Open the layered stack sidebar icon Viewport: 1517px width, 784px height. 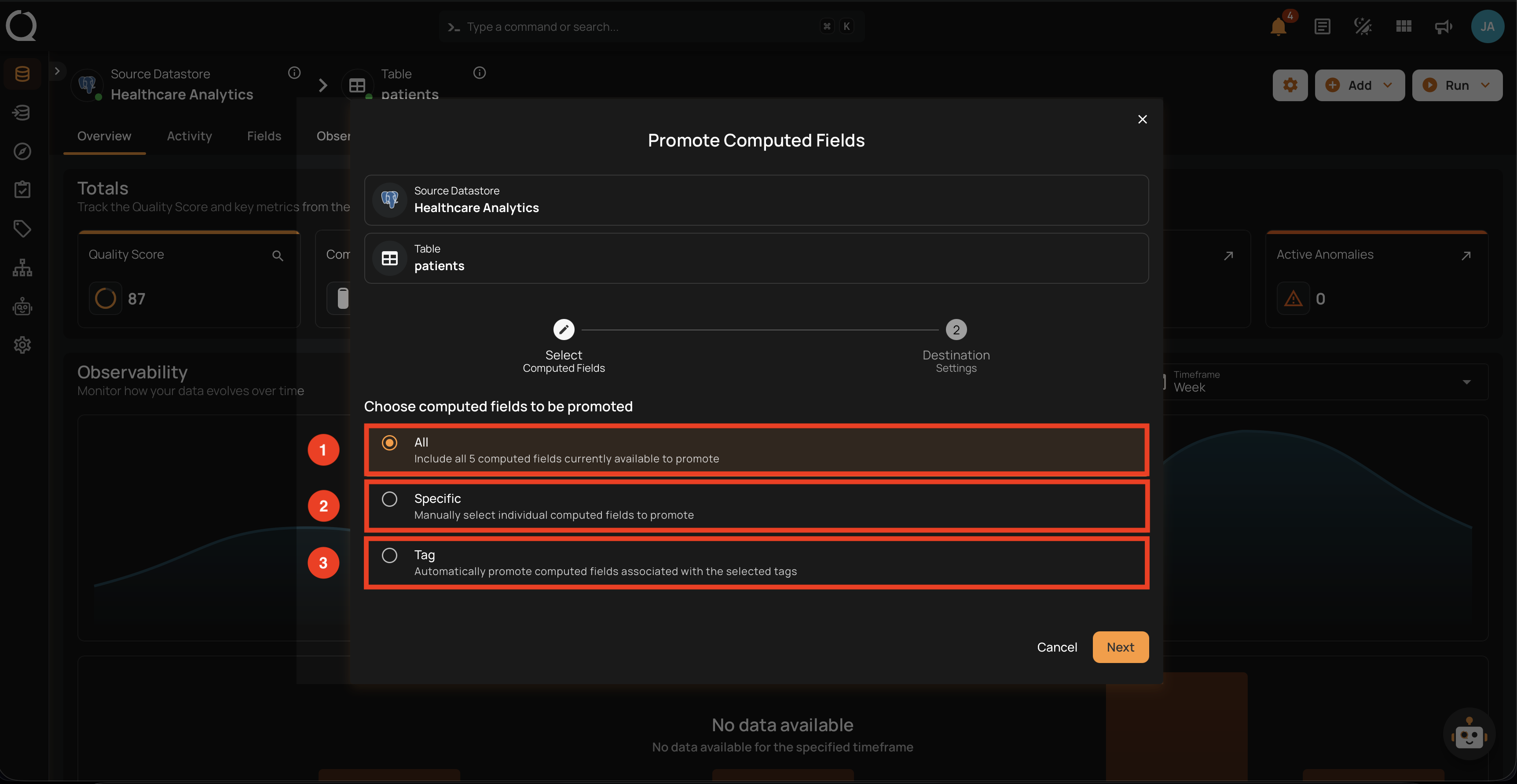pos(22,113)
